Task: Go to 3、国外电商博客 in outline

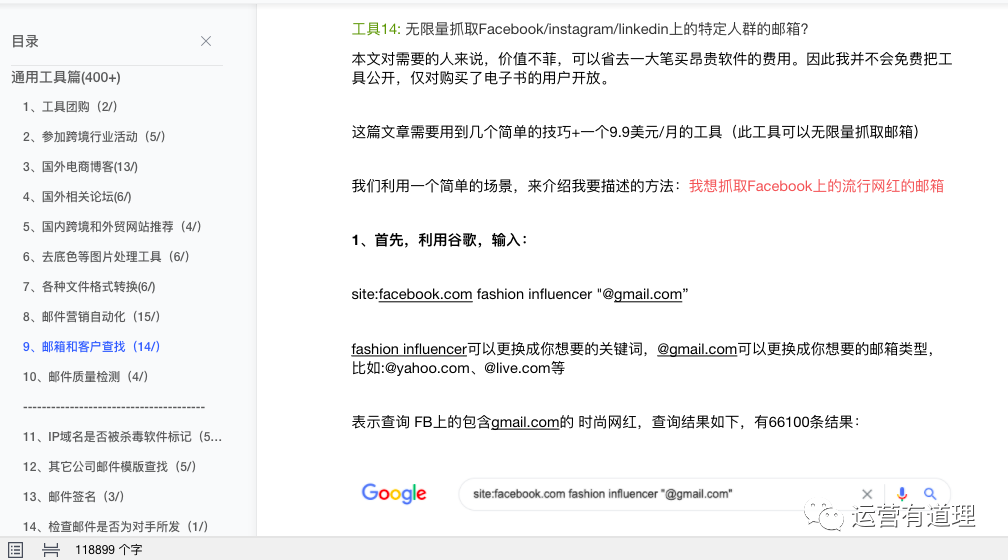Action: coord(80,167)
